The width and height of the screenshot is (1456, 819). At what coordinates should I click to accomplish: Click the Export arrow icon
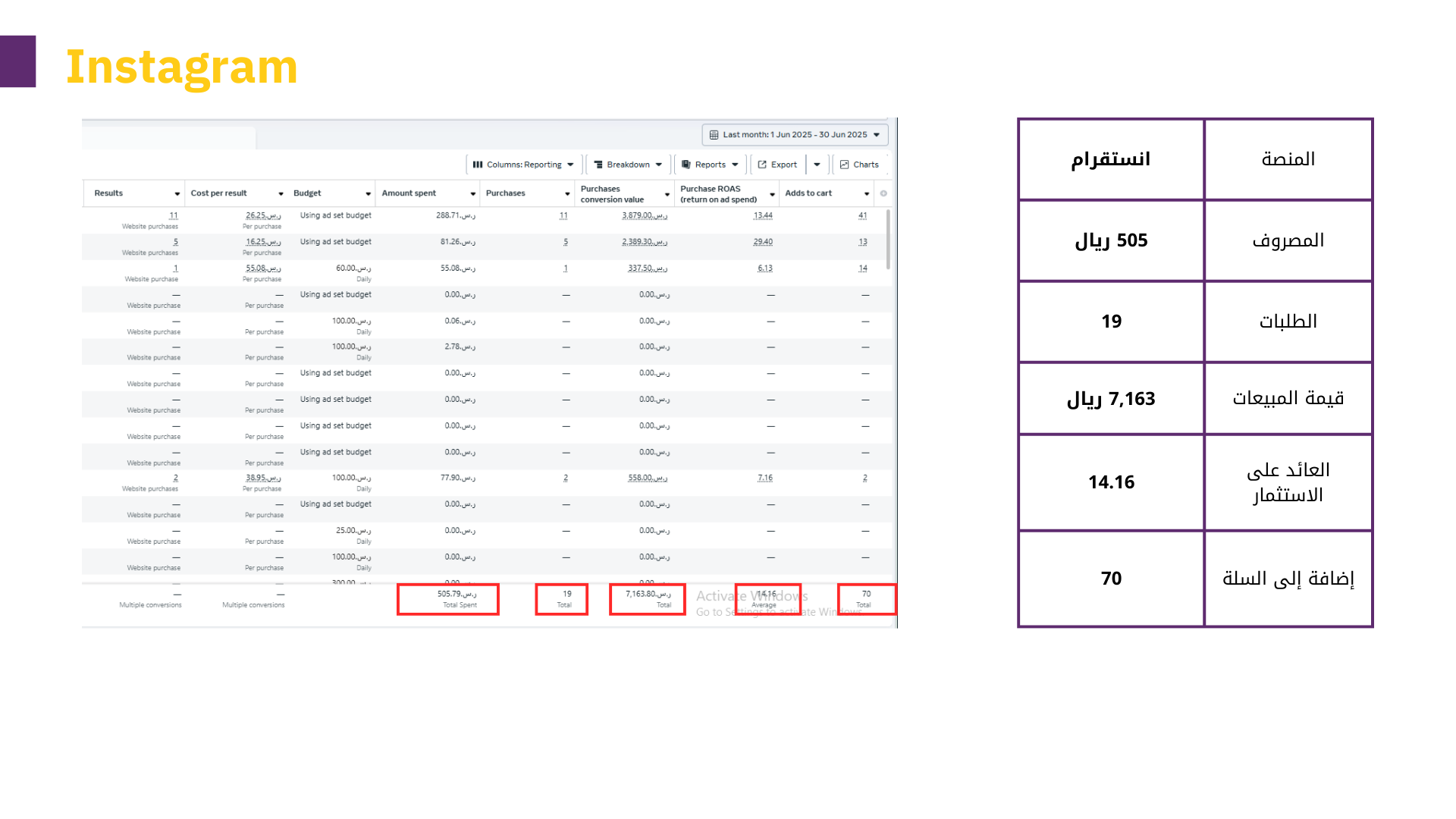(x=762, y=165)
